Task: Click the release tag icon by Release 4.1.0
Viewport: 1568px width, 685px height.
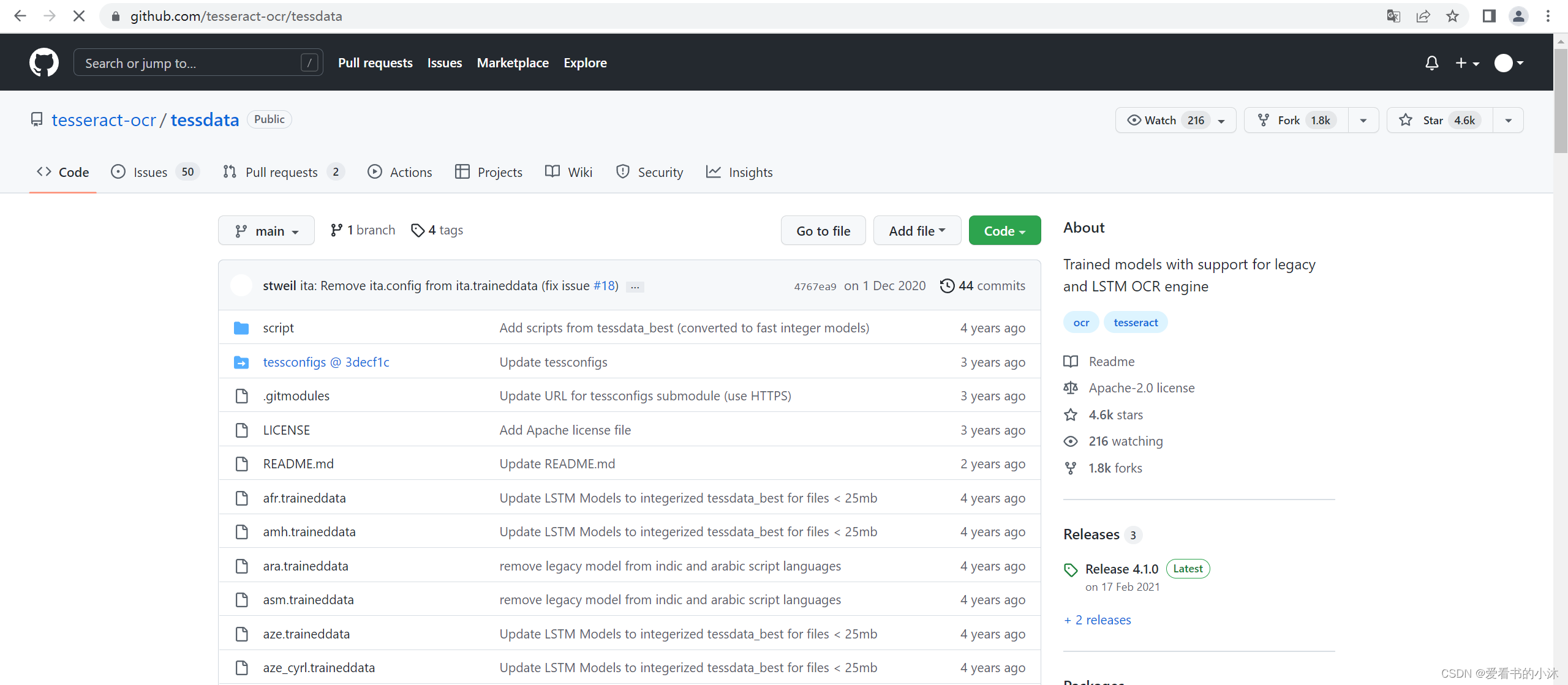Action: pos(1071,570)
